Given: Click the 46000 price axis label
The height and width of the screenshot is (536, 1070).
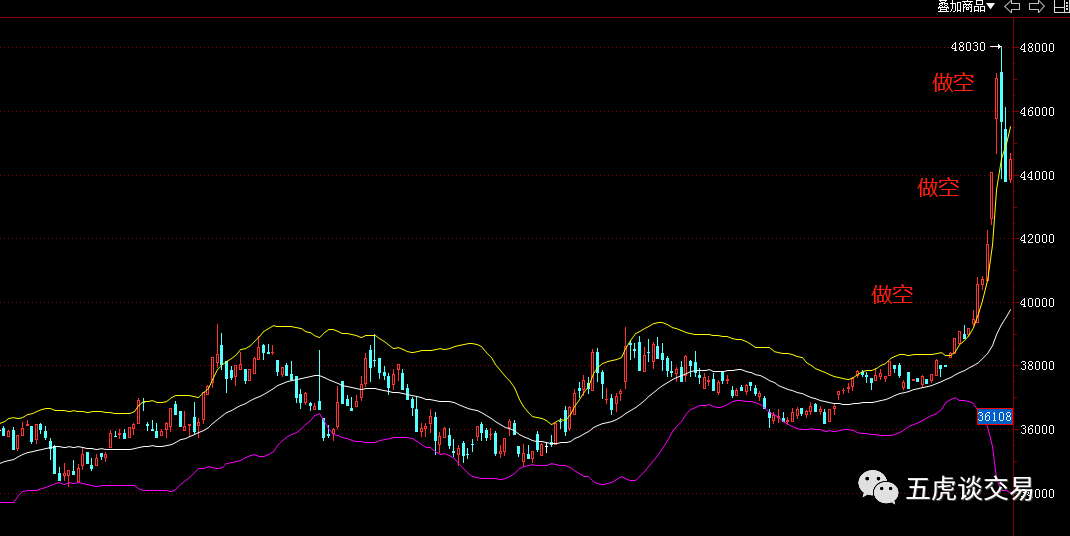Looking at the screenshot, I should point(1037,111).
